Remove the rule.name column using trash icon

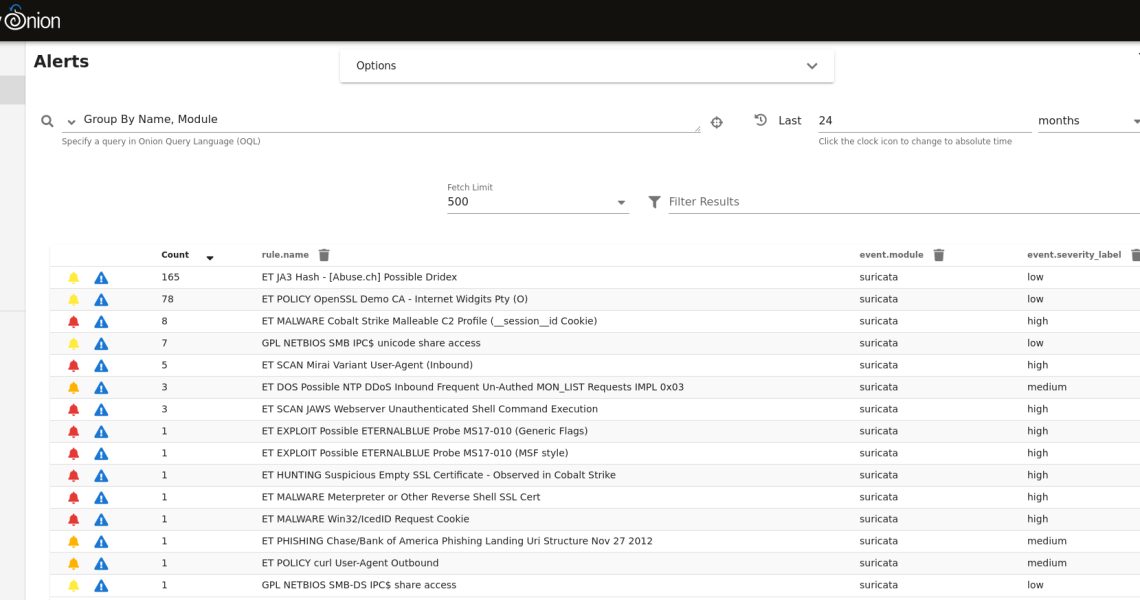324,255
